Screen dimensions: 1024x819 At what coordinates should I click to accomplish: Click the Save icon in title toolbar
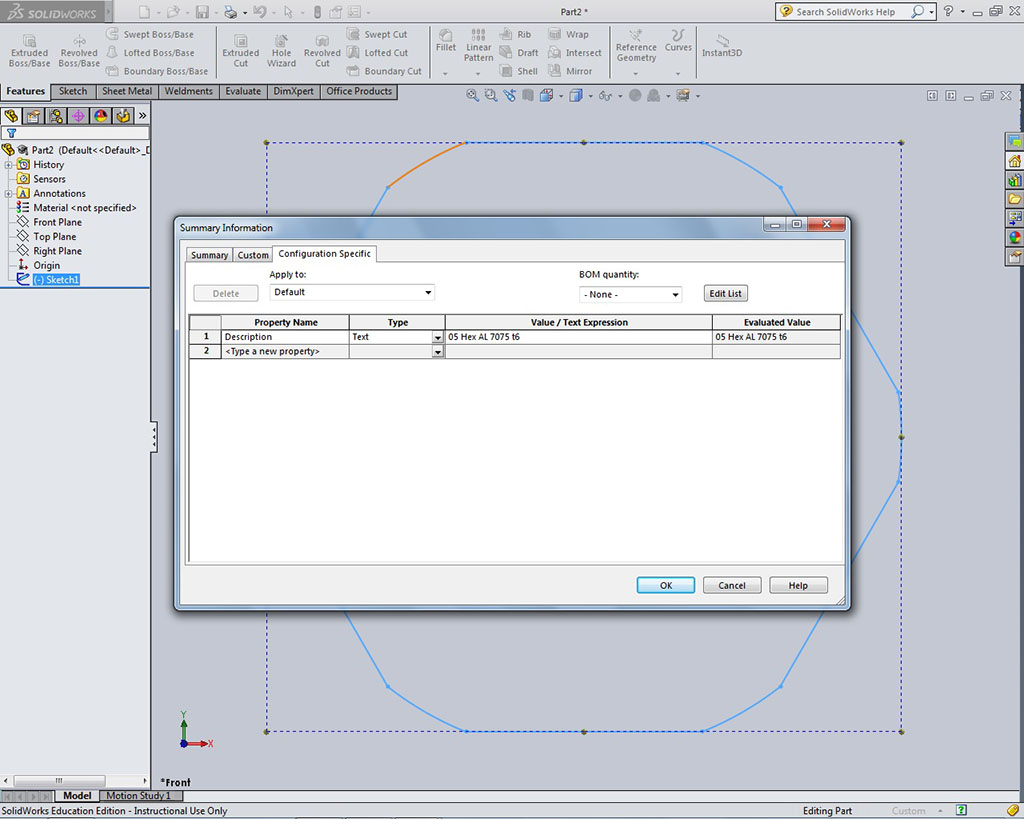202,12
